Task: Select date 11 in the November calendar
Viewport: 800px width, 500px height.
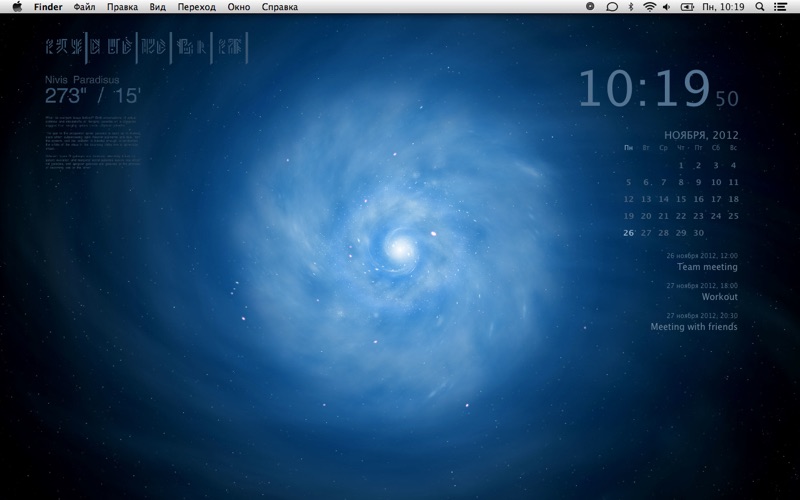Action: pos(733,182)
